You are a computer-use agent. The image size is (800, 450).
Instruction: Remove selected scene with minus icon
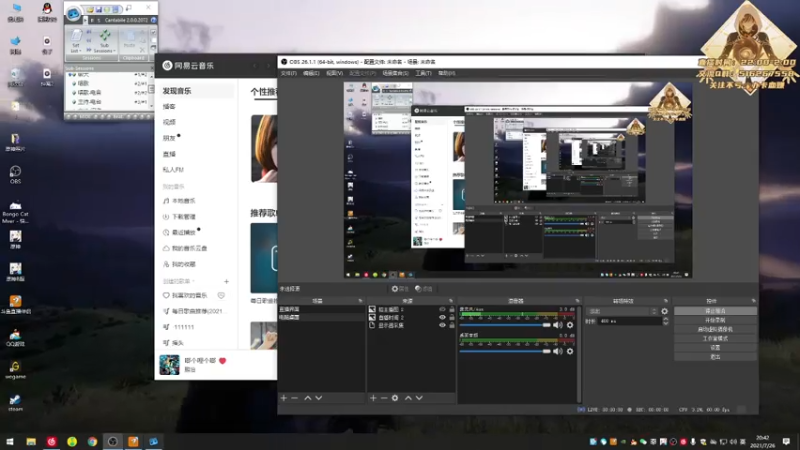(x=294, y=398)
